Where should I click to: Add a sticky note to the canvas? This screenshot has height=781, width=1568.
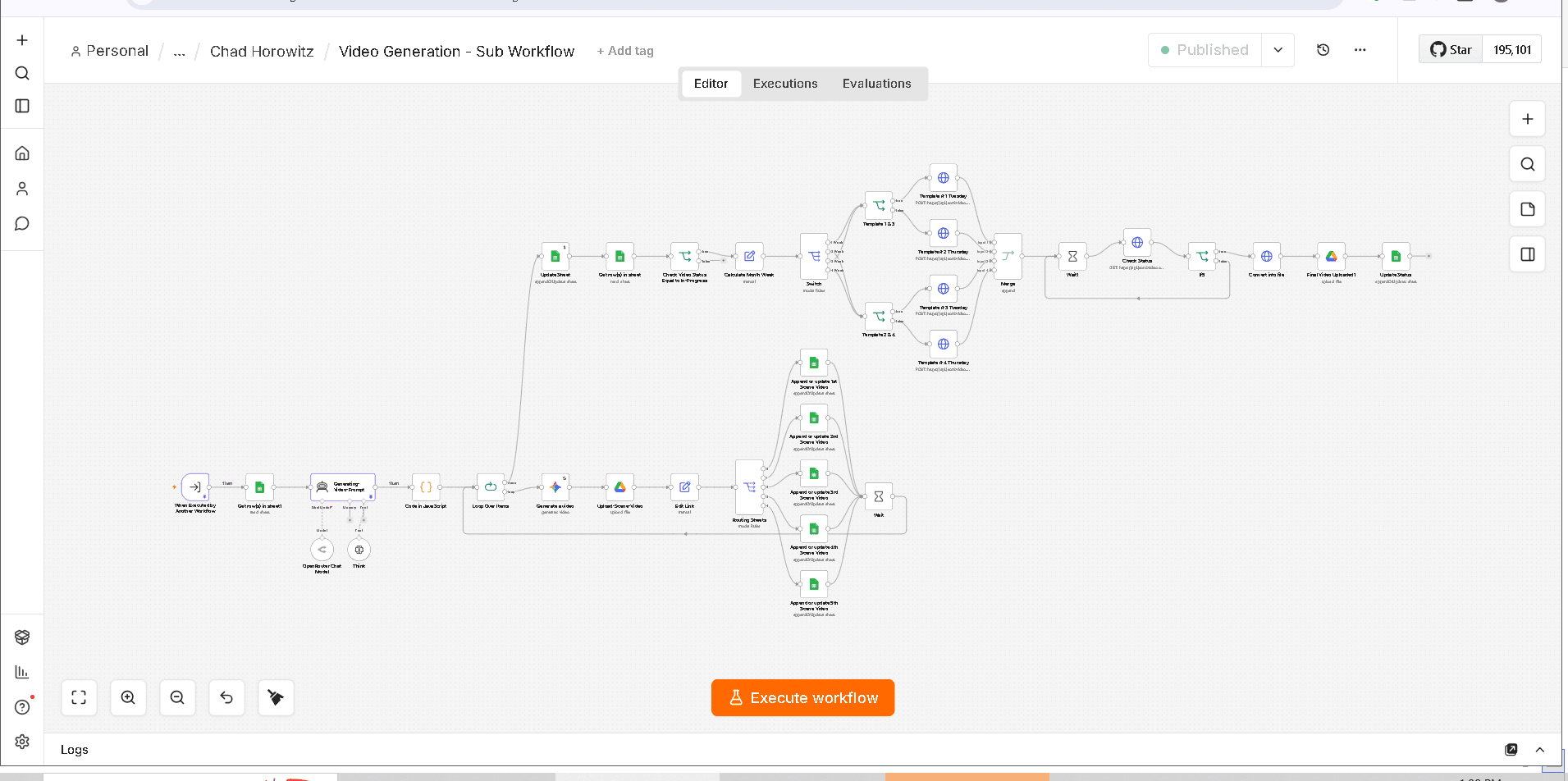[x=1528, y=209]
